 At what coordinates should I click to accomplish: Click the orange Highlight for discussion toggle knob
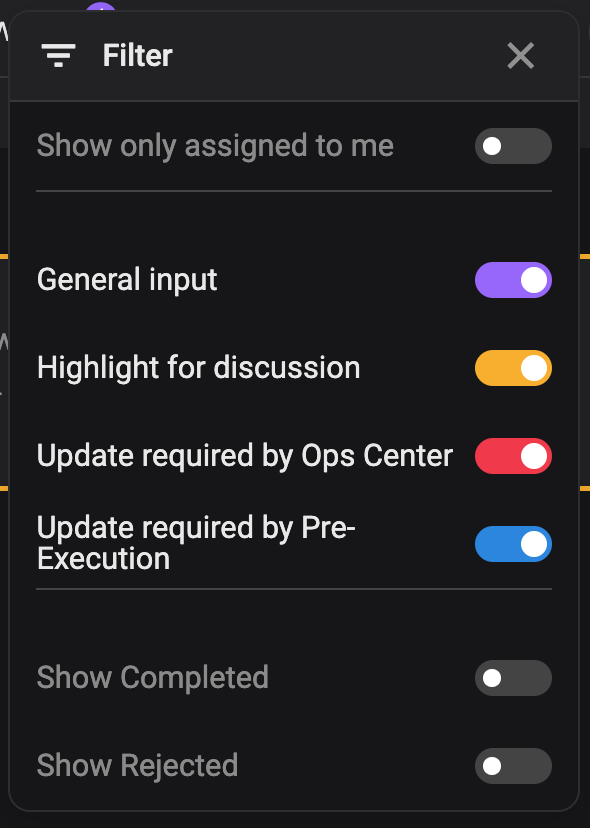click(532, 368)
